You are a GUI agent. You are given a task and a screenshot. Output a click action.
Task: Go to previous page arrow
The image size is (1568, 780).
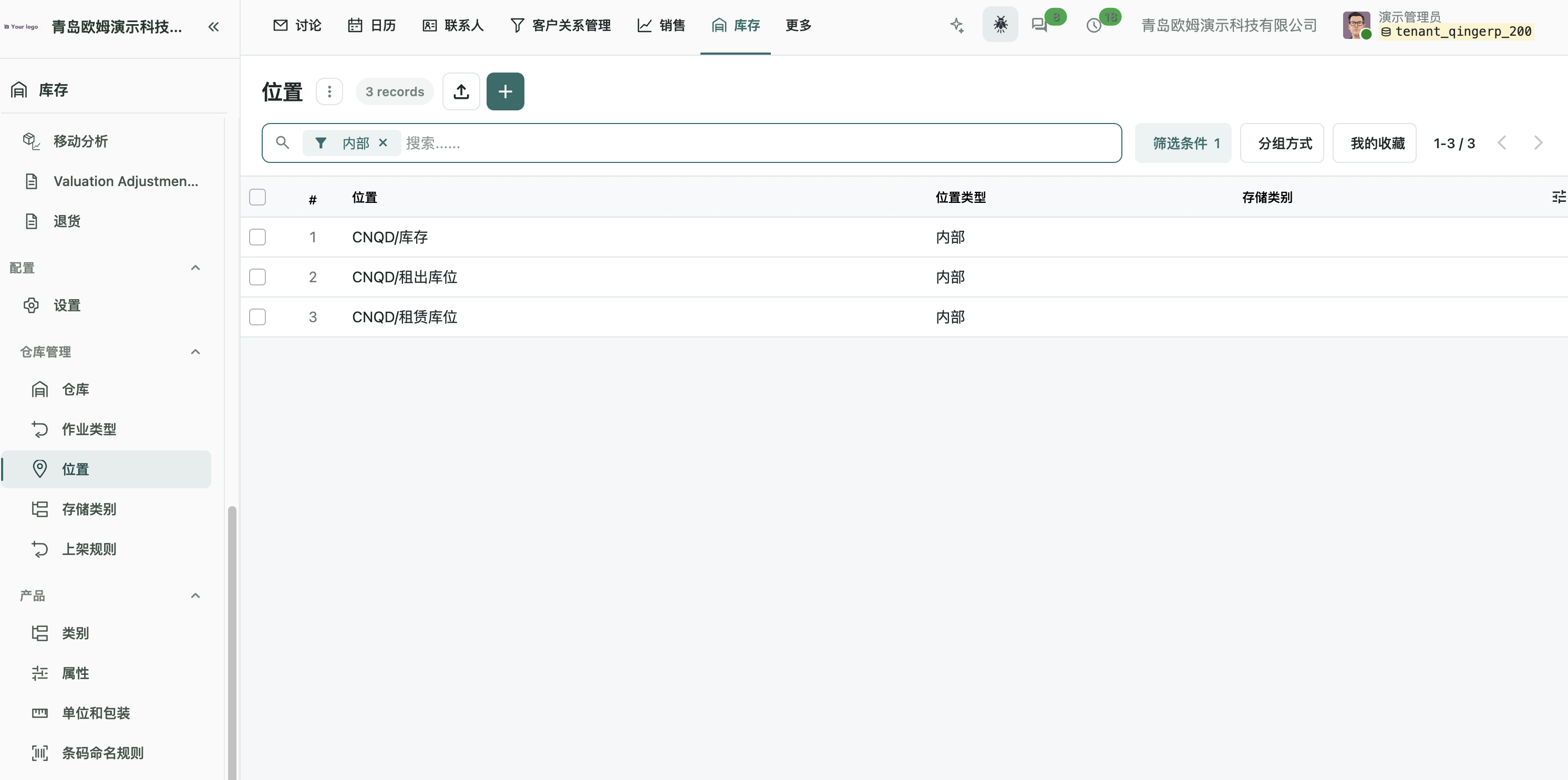[x=1502, y=143]
